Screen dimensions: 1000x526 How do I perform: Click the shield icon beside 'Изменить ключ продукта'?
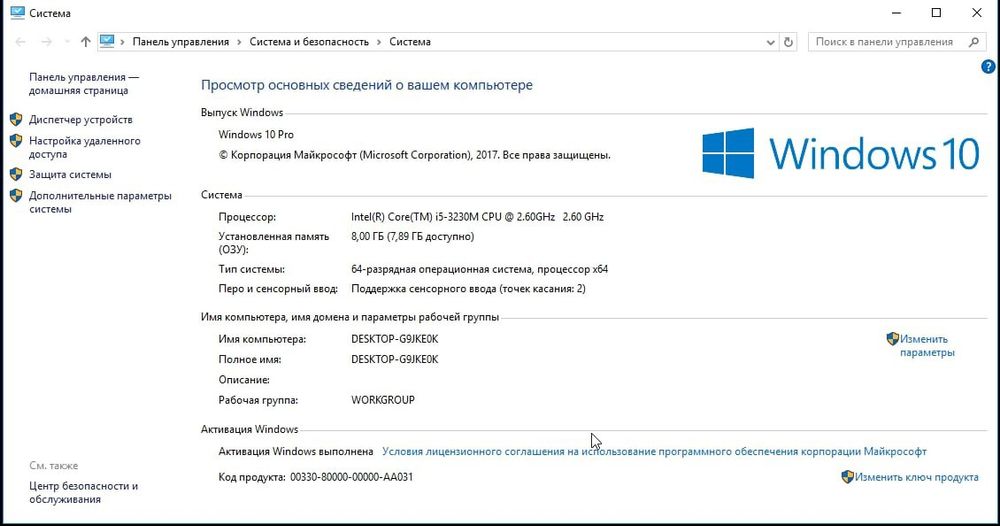pos(848,476)
